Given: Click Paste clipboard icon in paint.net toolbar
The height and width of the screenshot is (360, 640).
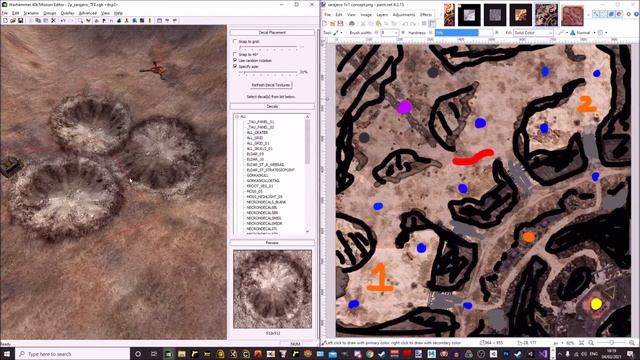Looking at the screenshot, I should [378, 24].
